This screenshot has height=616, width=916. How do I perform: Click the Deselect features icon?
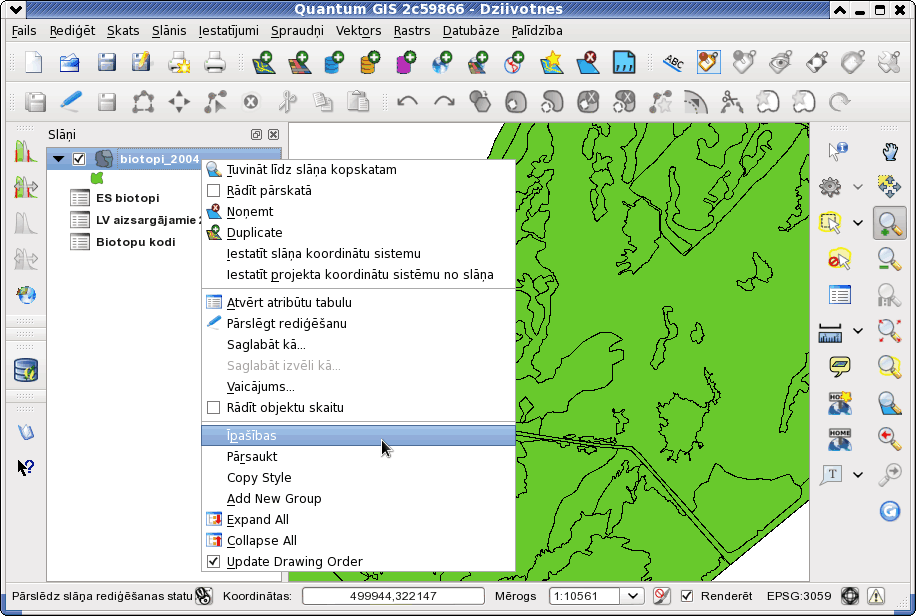pyautogui.click(x=839, y=259)
